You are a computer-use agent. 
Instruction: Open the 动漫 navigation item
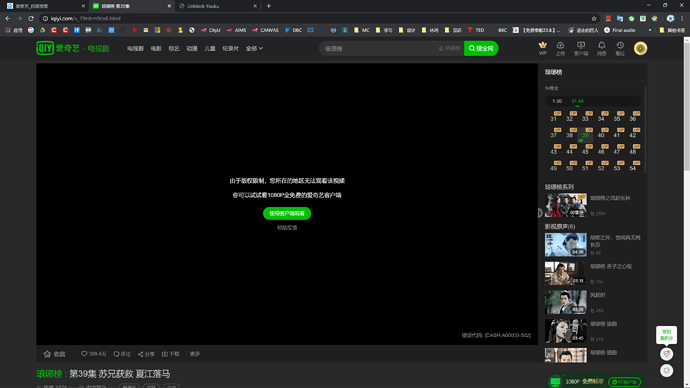[x=192, y=48]
